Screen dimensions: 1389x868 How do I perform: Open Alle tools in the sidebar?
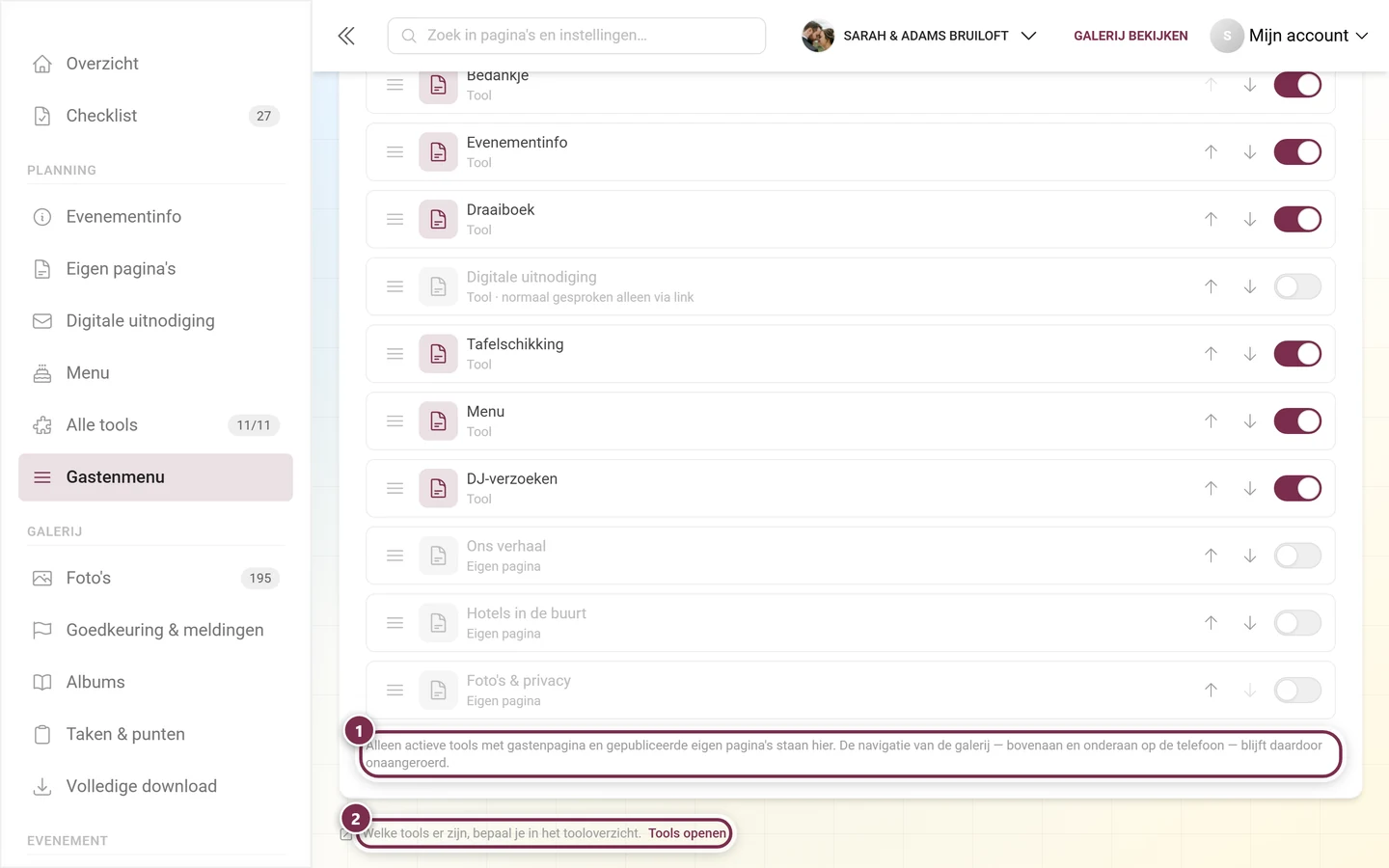(155, 425)
